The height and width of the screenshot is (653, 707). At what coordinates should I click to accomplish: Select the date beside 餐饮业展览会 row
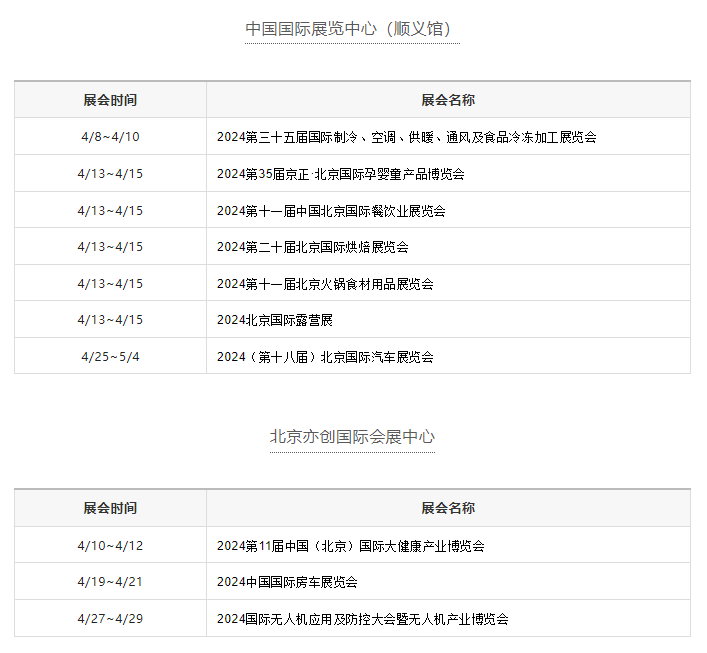[x=110, y=211]
